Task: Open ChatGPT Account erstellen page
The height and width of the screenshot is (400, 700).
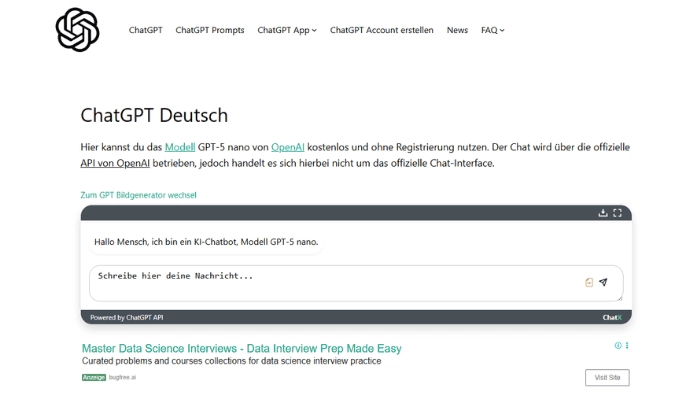Action: pyautogui.click(x=382, y=30)
